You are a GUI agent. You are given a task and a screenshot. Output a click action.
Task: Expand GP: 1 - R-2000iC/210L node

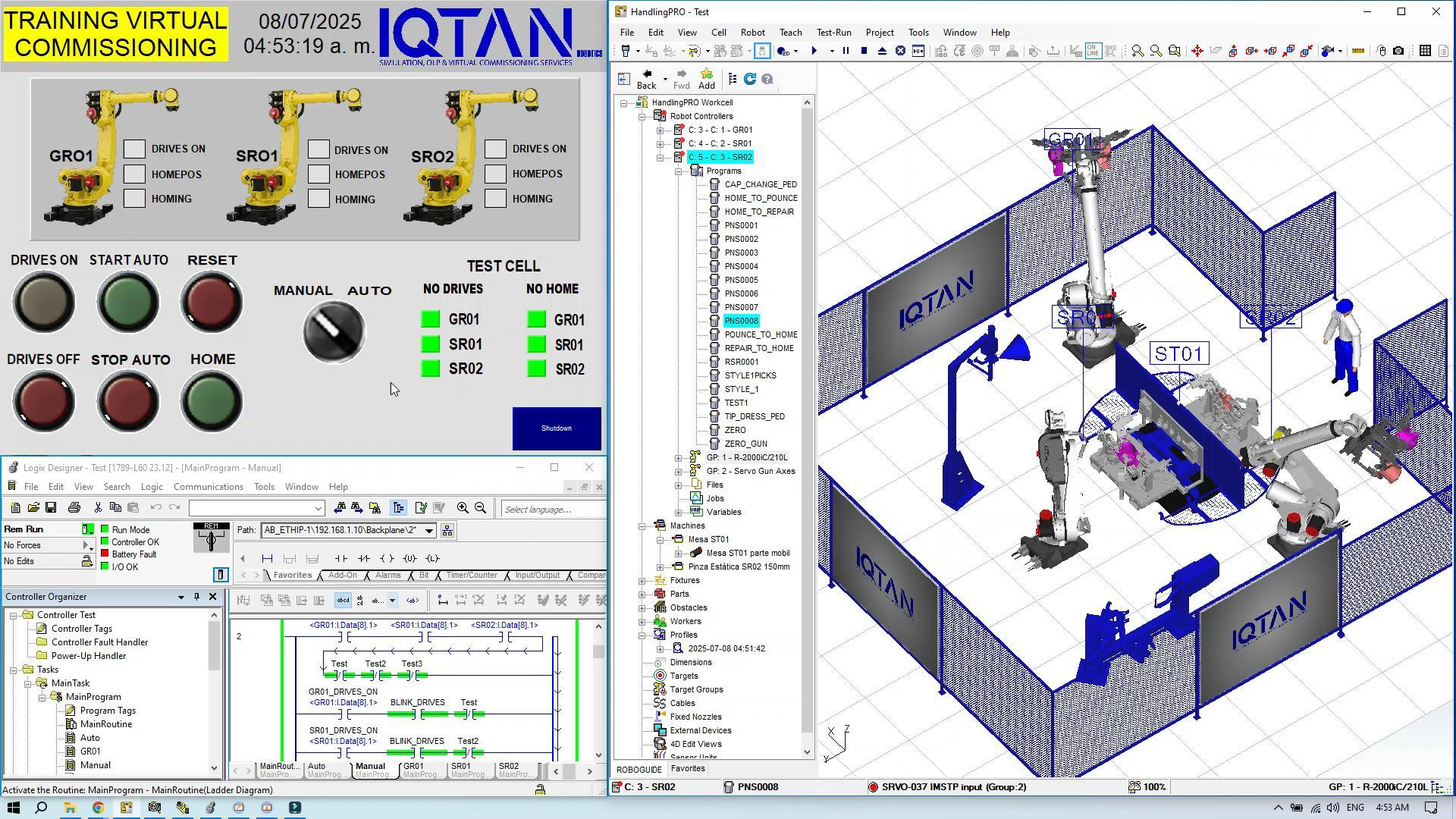[x=678, y=457]
